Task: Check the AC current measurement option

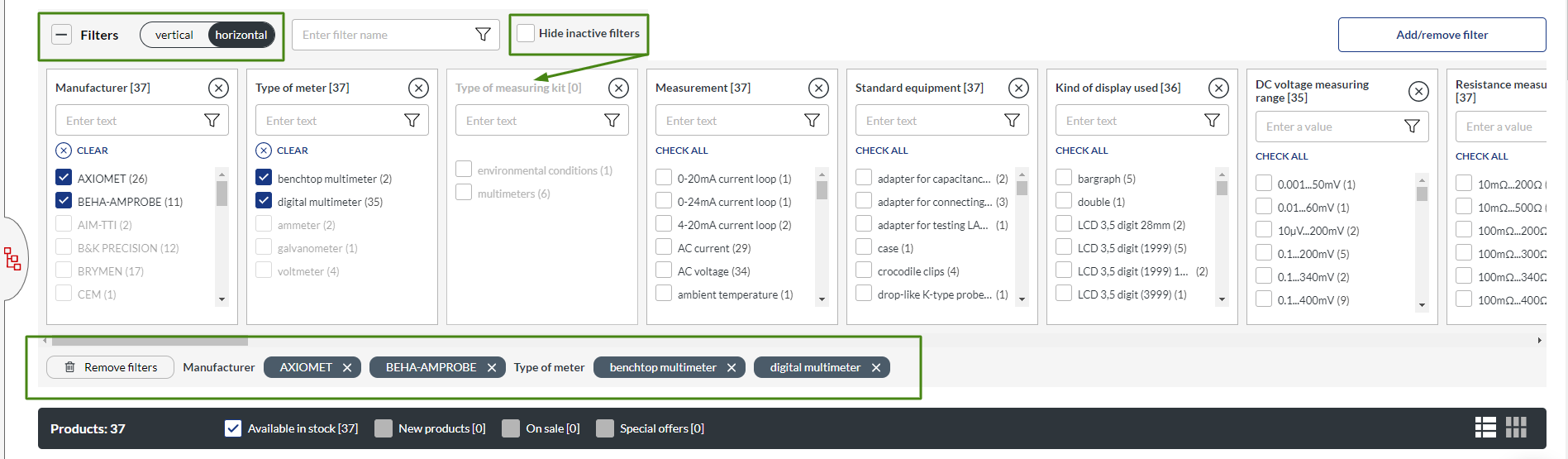Action: 664,247
